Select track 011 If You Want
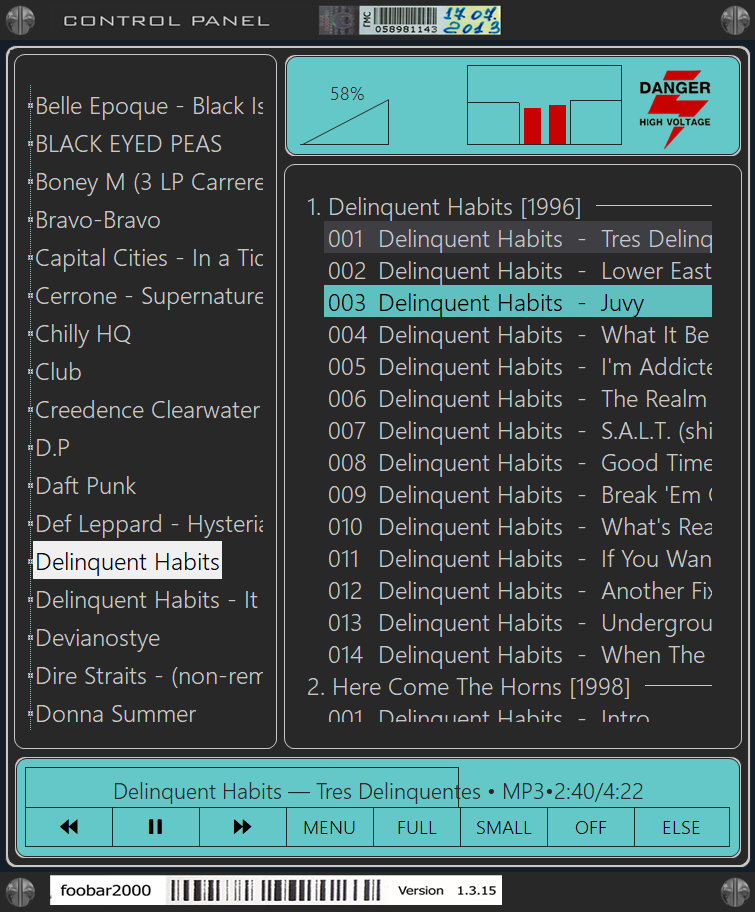Screen dimensions: 755x912 [x=518, y=559]
